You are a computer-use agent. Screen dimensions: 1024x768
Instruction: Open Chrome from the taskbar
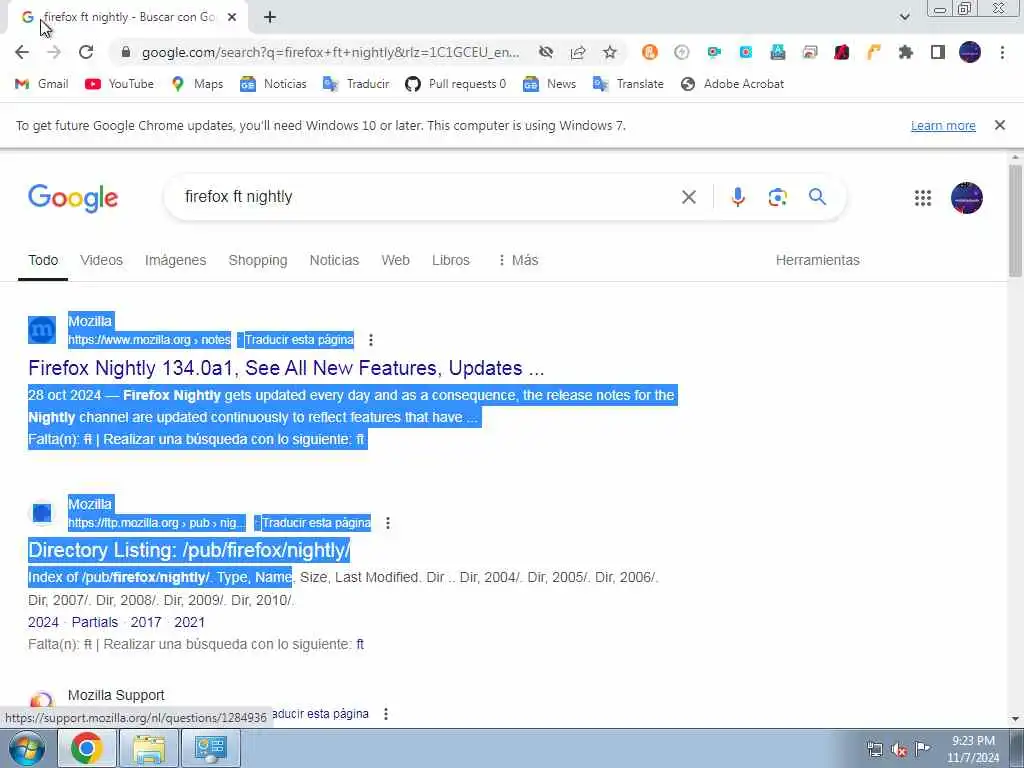click(86, 748)
